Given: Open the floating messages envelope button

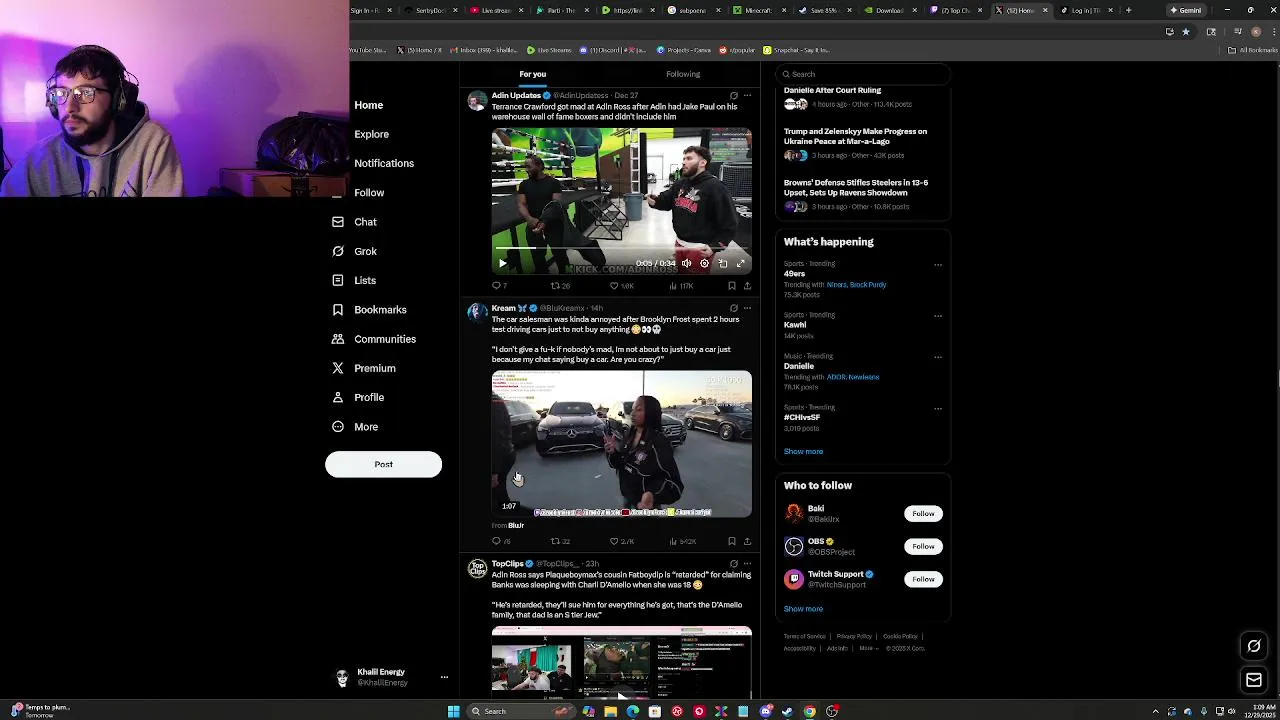Looking at the screenshot, I should click(x=1254, y=680).
